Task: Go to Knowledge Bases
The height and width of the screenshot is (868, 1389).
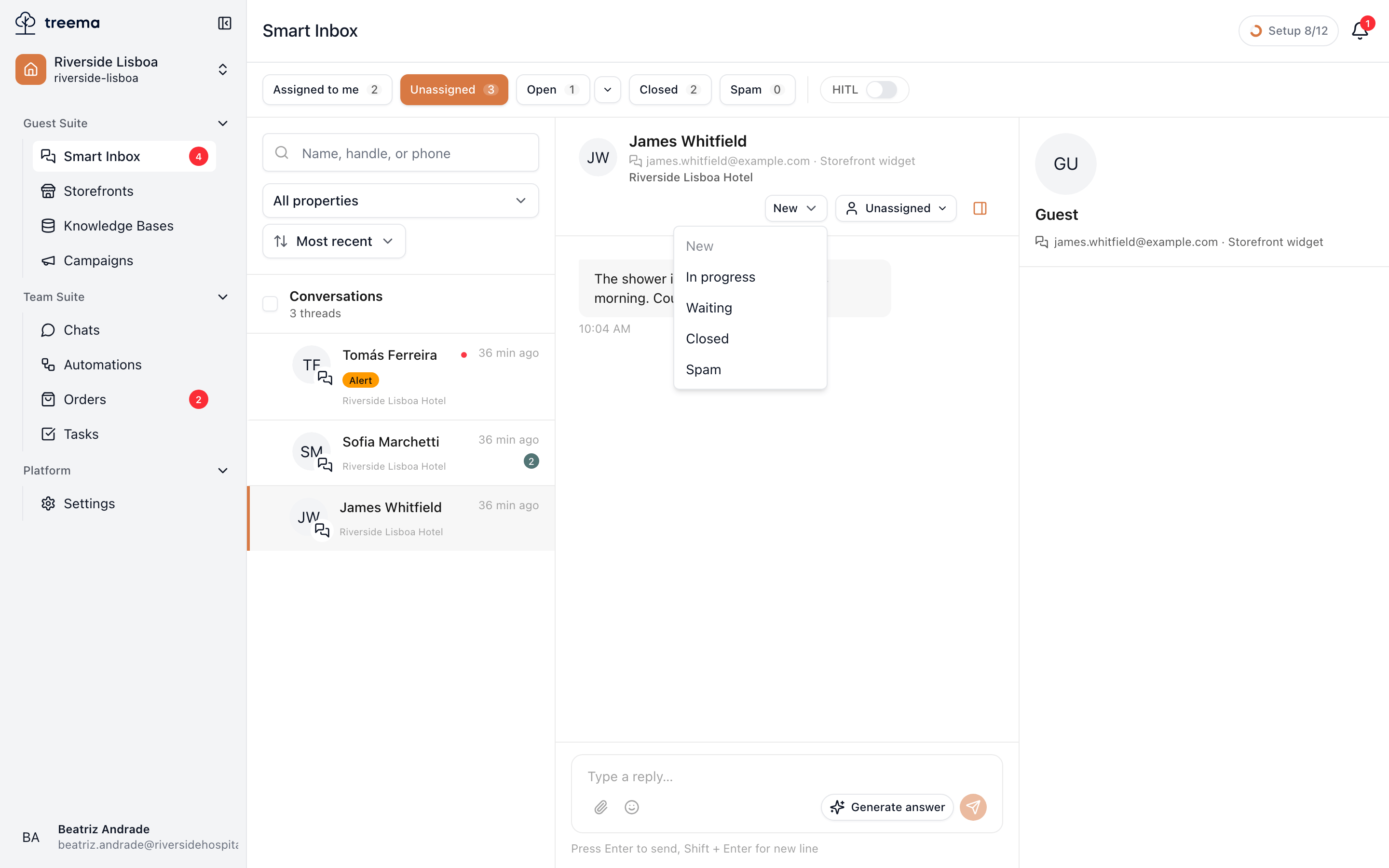Action: 124,226
